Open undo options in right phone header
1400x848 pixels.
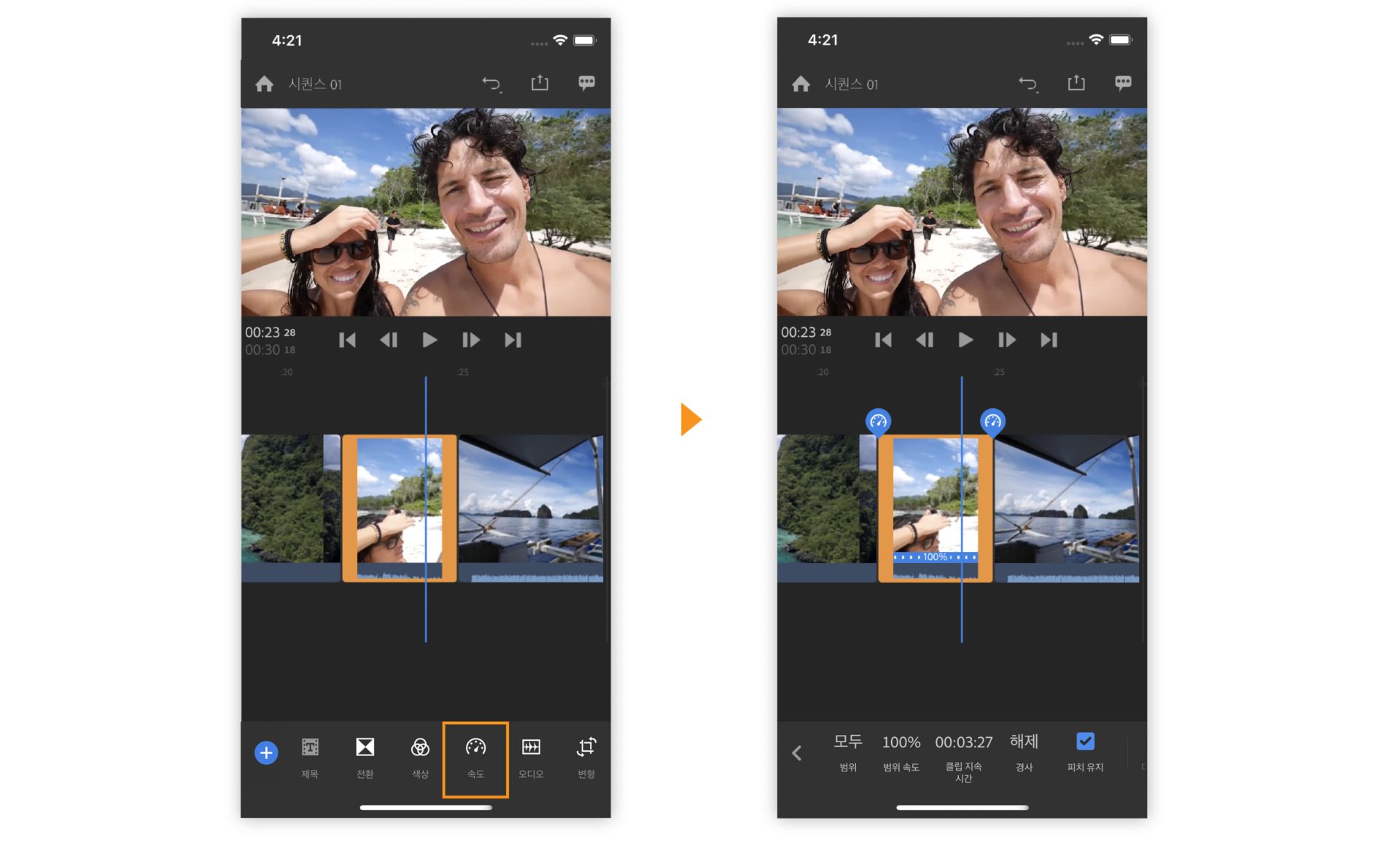tap(1028, 84)
